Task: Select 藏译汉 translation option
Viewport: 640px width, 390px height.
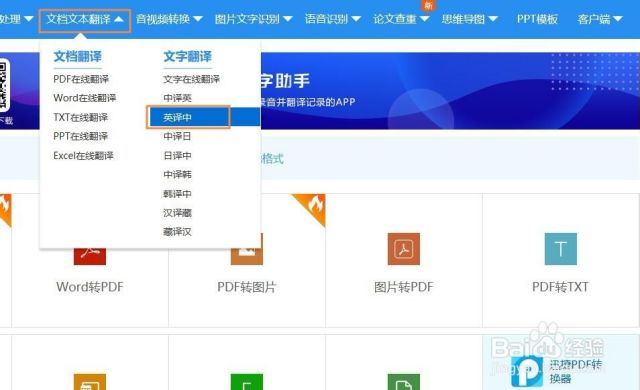Action: click(177, 232)
